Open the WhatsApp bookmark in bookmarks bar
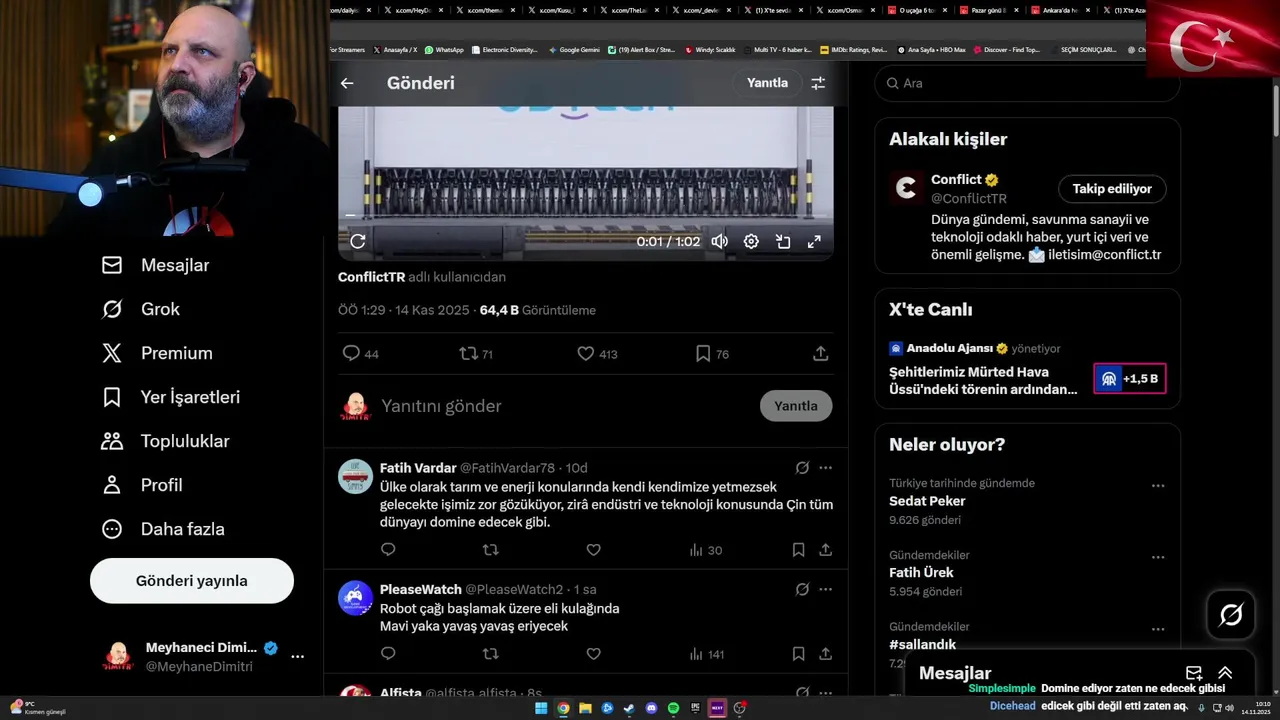 click(445, 50)
